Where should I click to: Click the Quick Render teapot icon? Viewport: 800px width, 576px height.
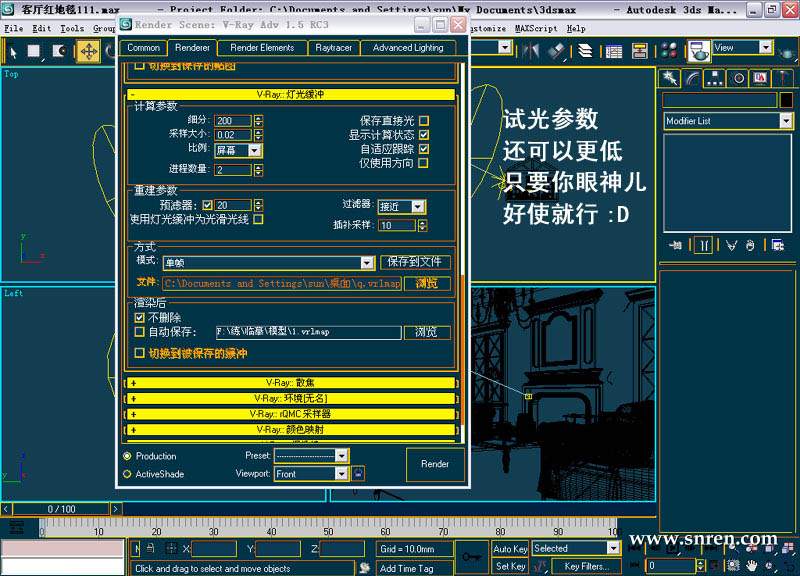(788, 52)
